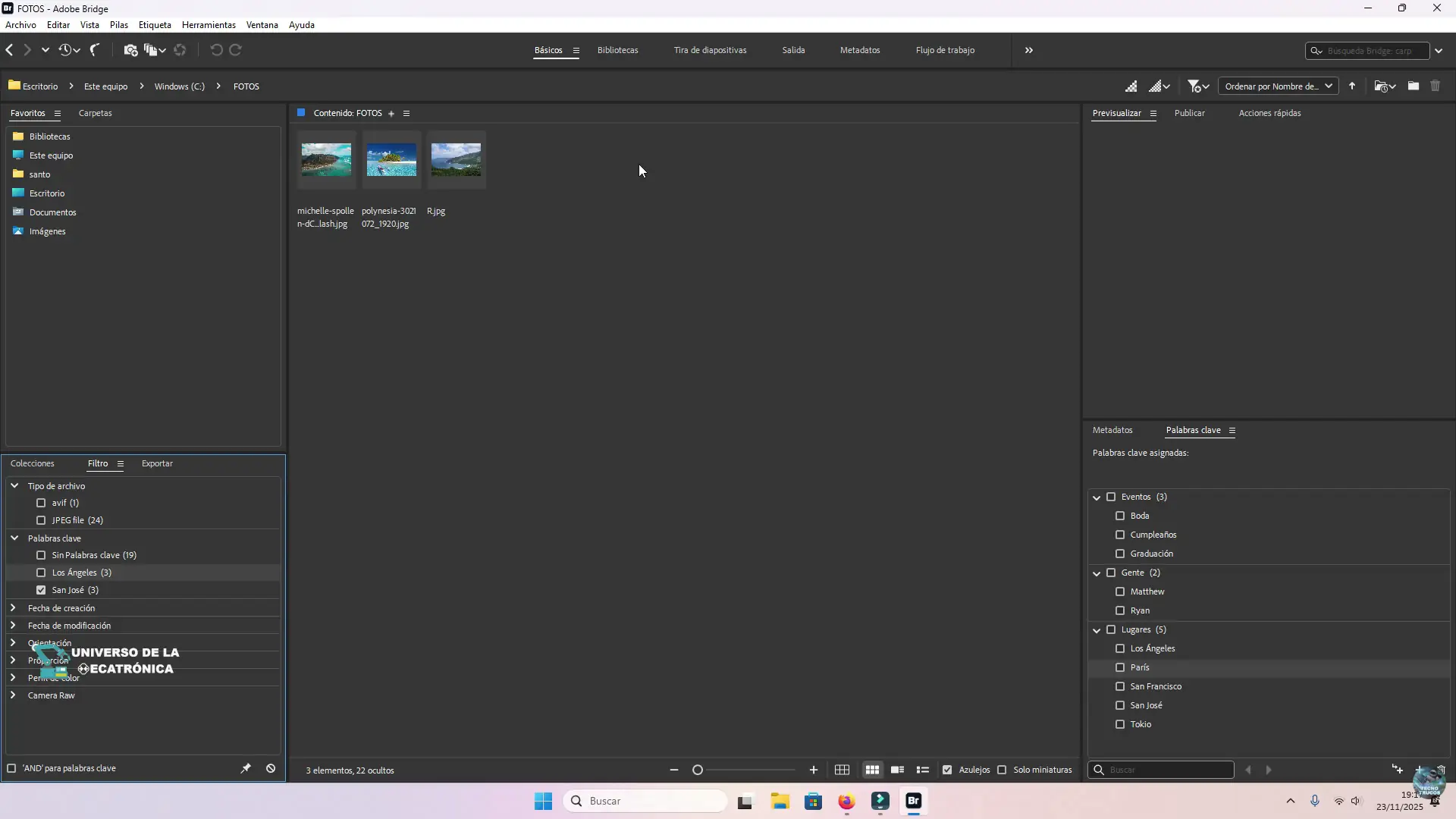
Task: Click the Publicar panel label
Action: point(1189,113)
